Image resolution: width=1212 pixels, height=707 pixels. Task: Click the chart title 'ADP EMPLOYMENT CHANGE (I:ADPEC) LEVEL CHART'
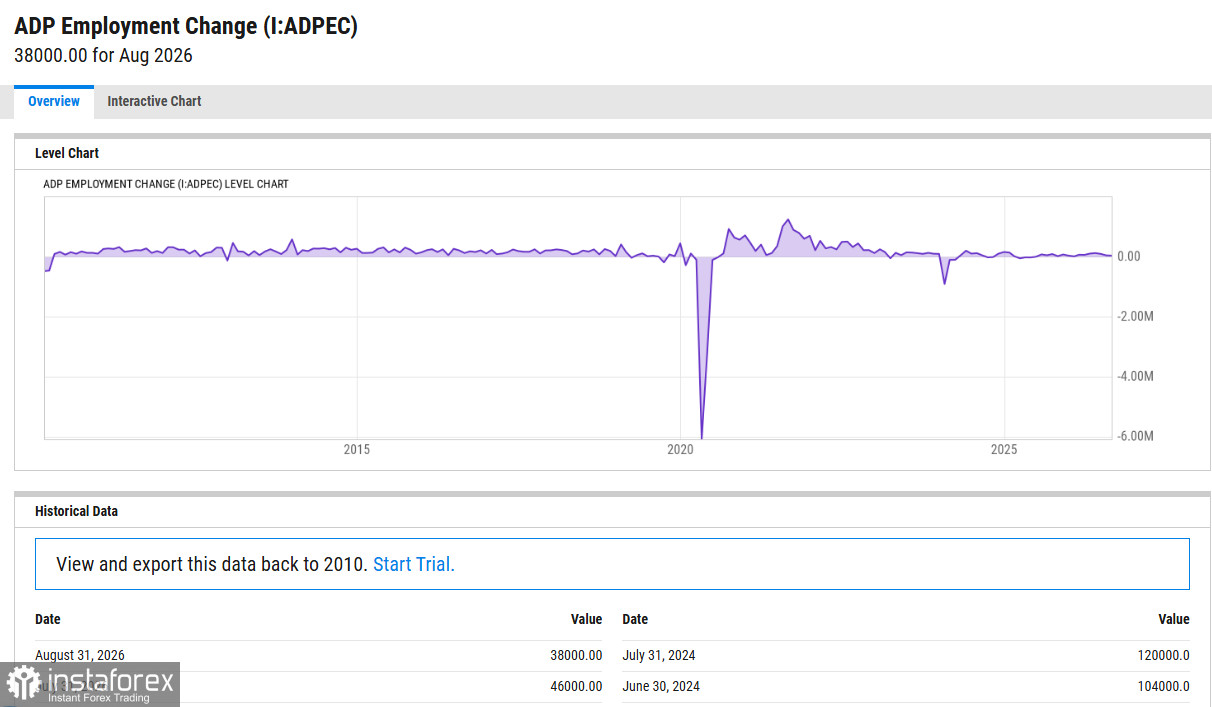(x=166, y=184)
